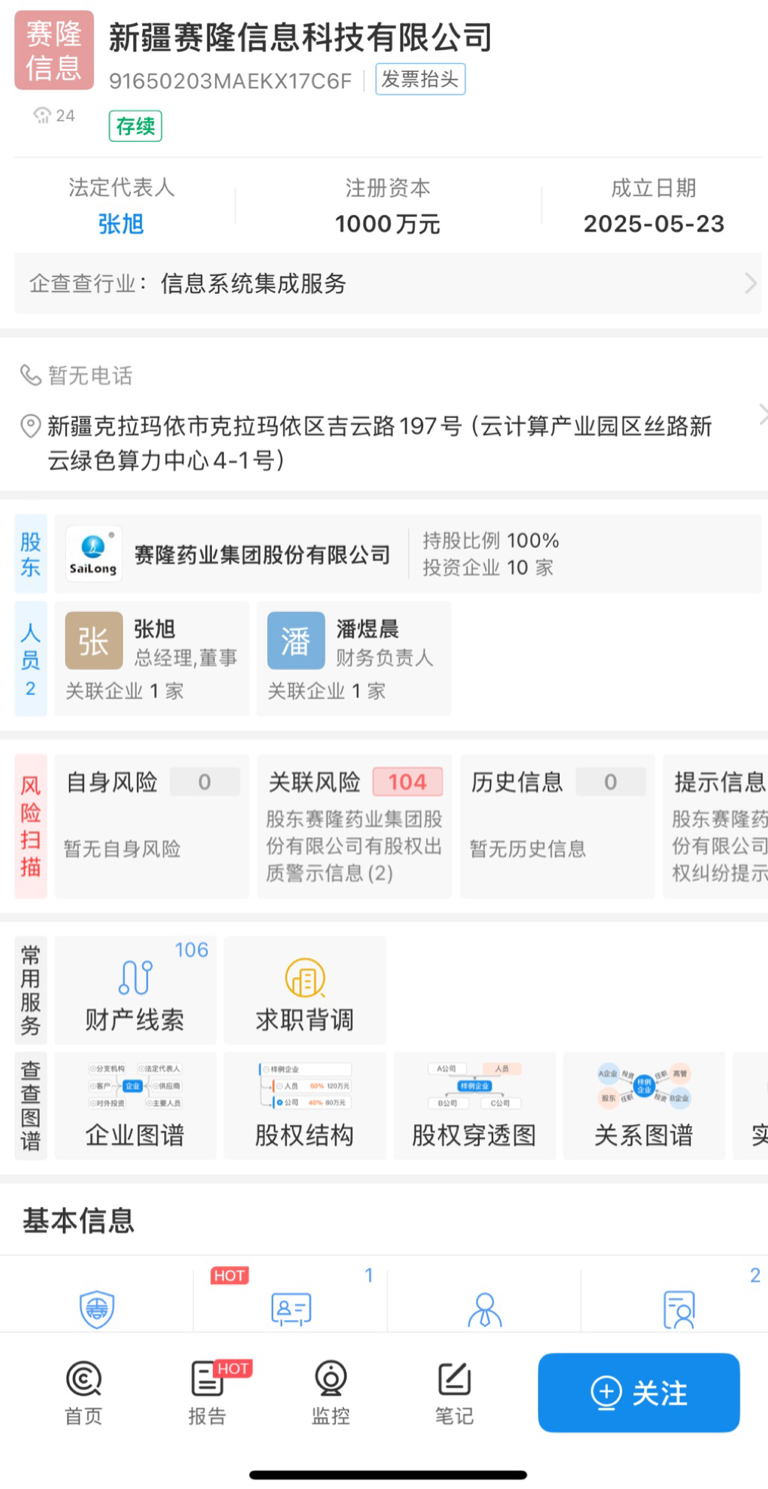The height and width of the screenshot is (1489, 768).
Task: Tap the shield icon under 基本信息
Action: pos(97,1309)
